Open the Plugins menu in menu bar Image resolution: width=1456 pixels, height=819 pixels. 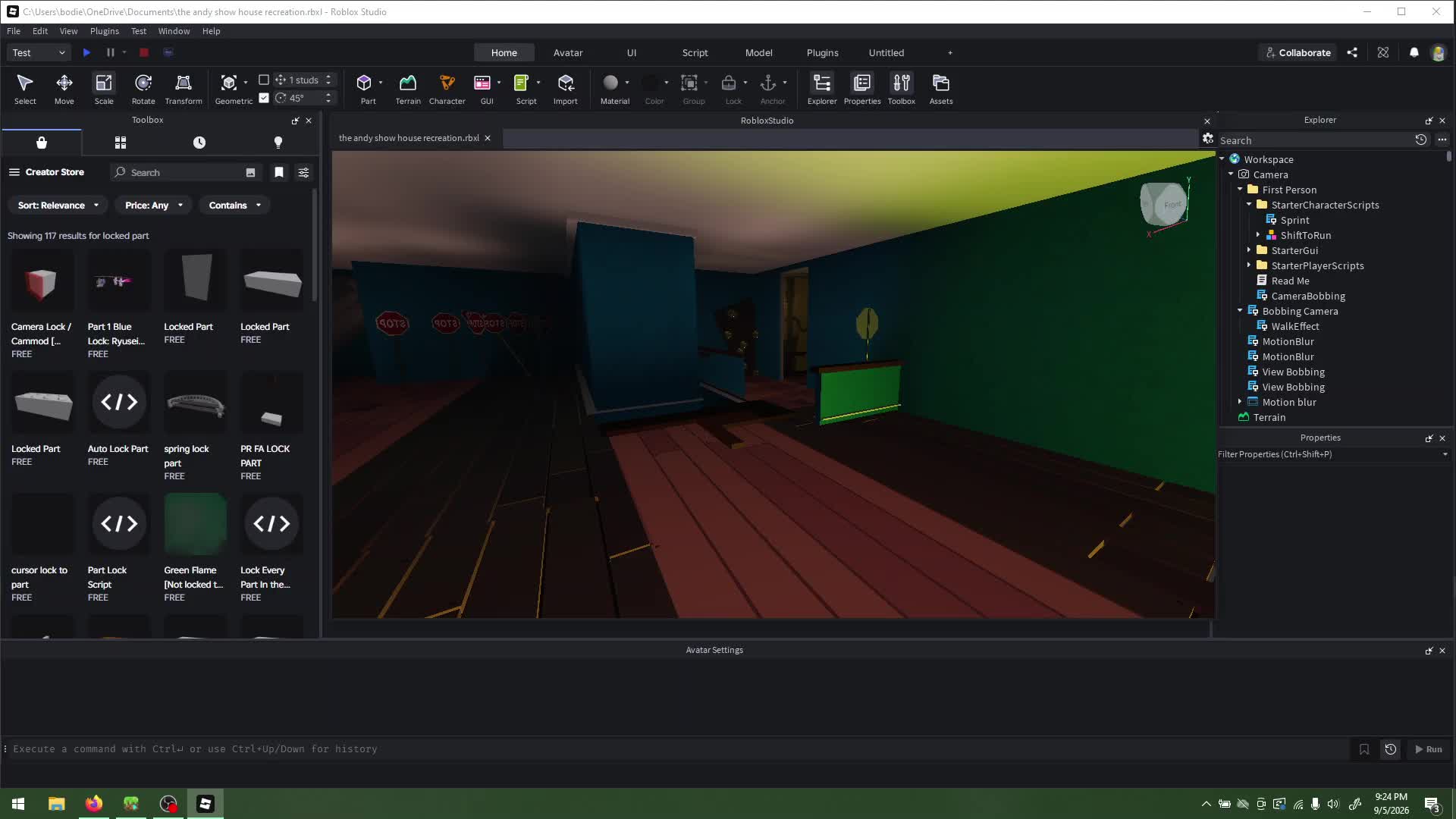click(105, 31)
